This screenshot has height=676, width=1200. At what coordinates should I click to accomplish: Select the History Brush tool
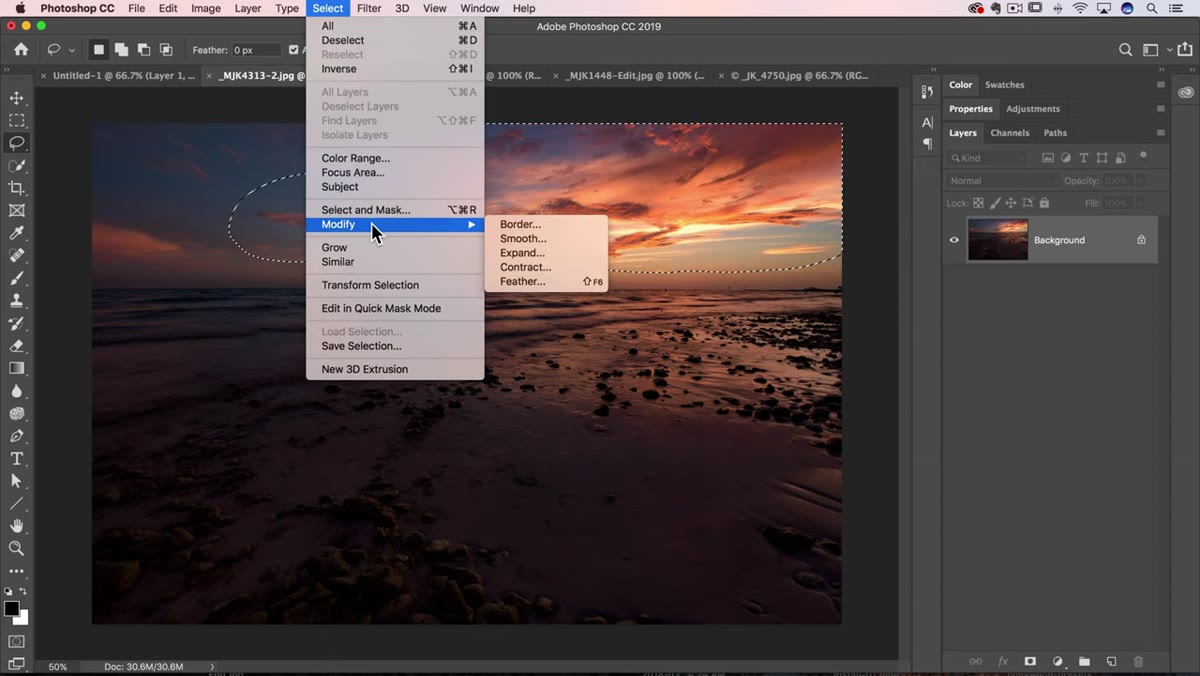point(16,323)
